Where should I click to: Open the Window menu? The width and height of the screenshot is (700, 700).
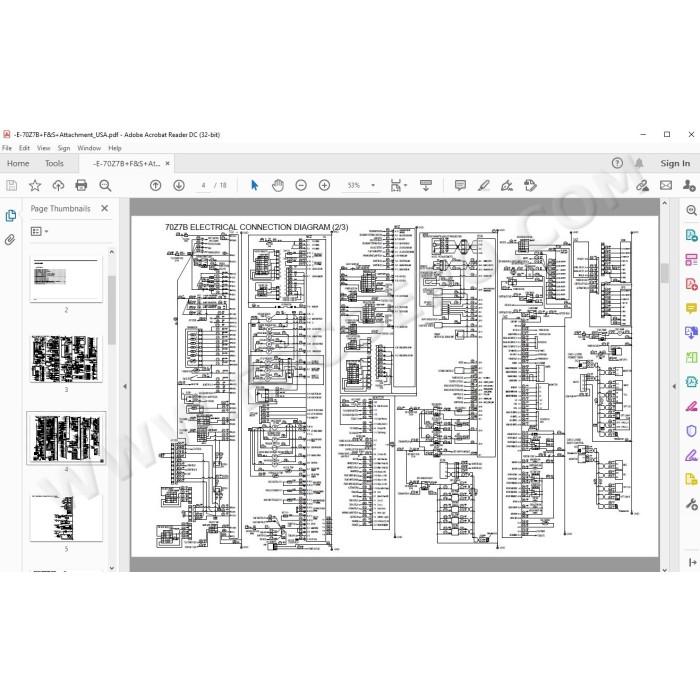point(89,148)
